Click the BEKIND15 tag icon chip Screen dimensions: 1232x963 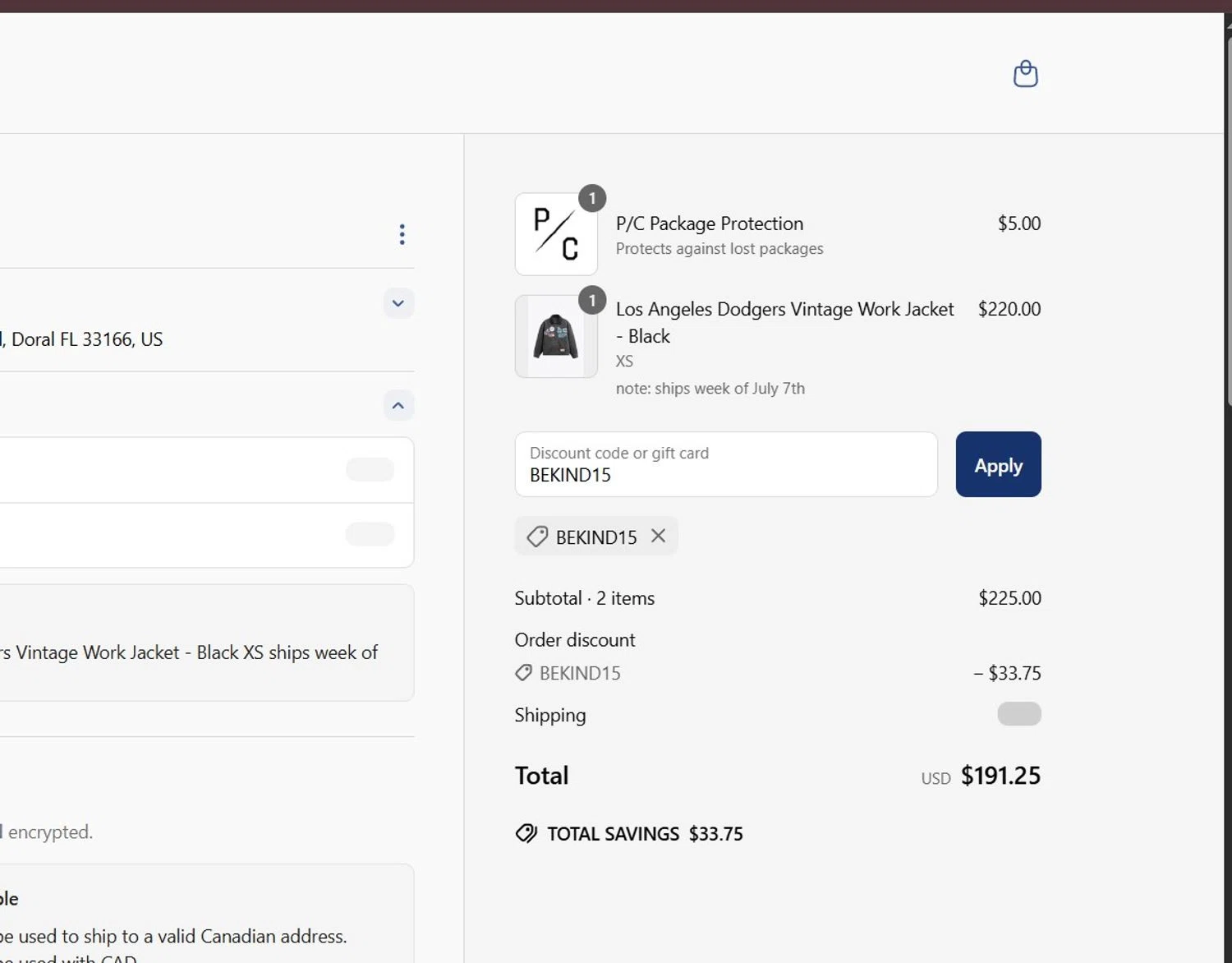coord(537,537)
